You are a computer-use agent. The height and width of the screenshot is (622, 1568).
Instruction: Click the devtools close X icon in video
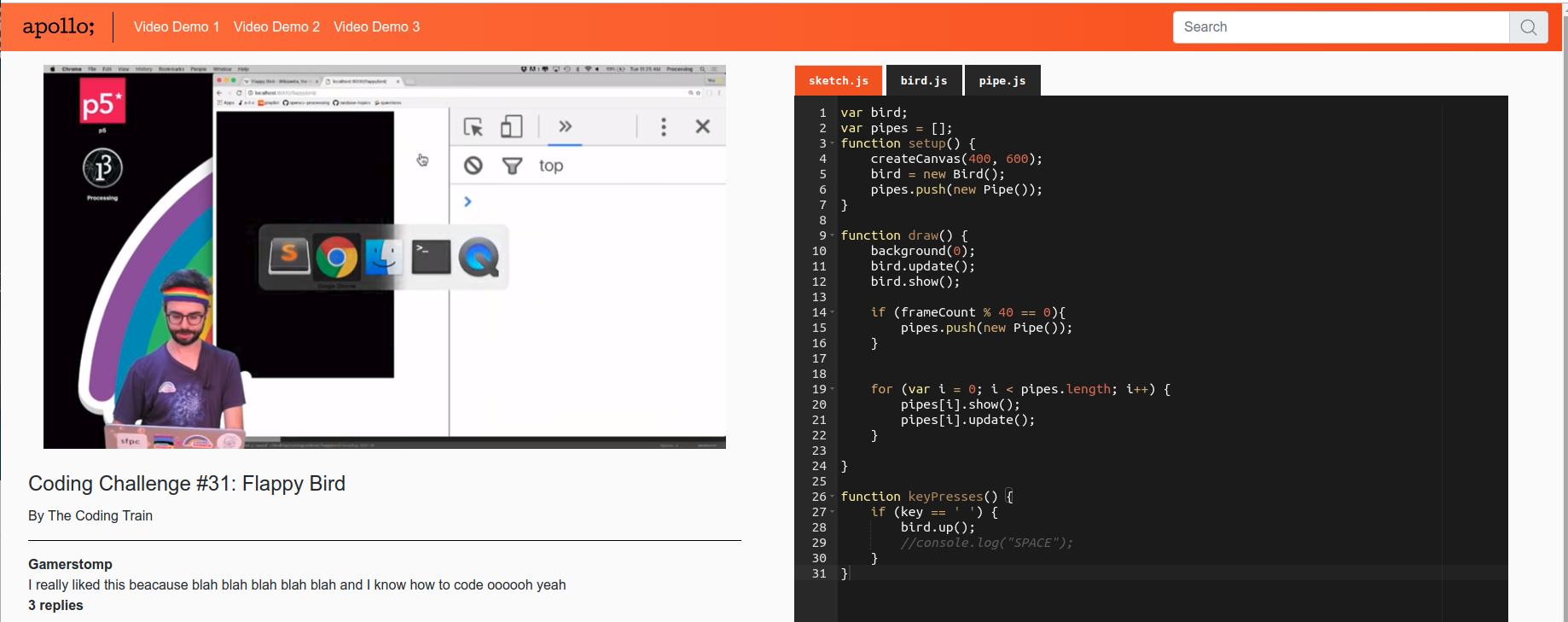pyautogui.click(x=703, y=126)
